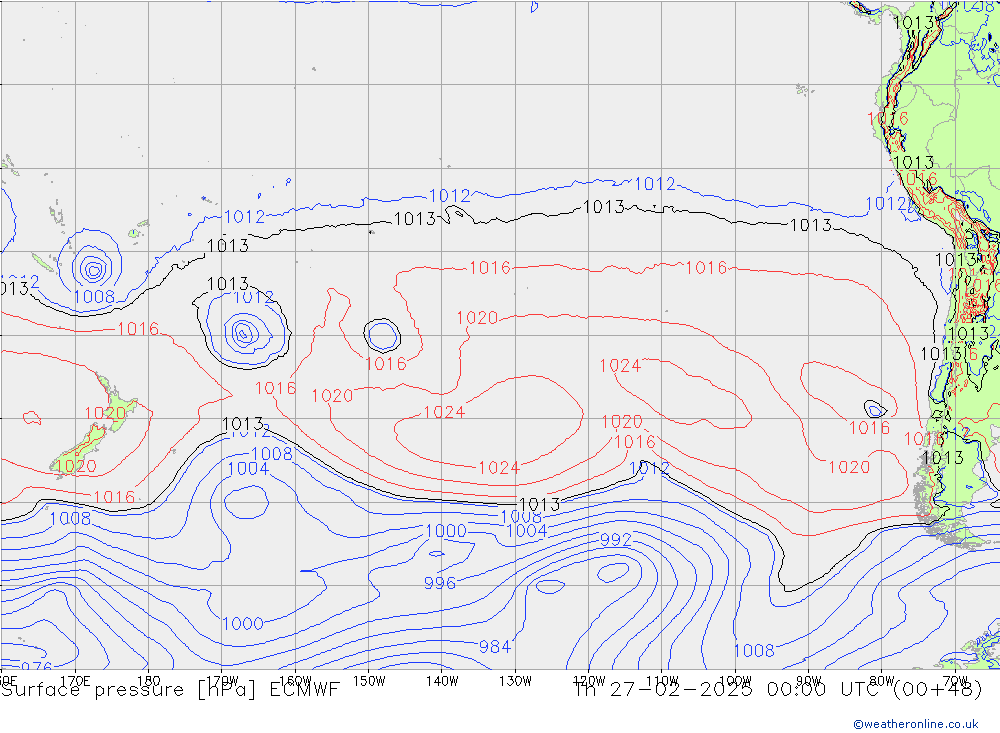1000x733 pixels.
Task: Select the 130W longitude label
Action: click(515, 681)
